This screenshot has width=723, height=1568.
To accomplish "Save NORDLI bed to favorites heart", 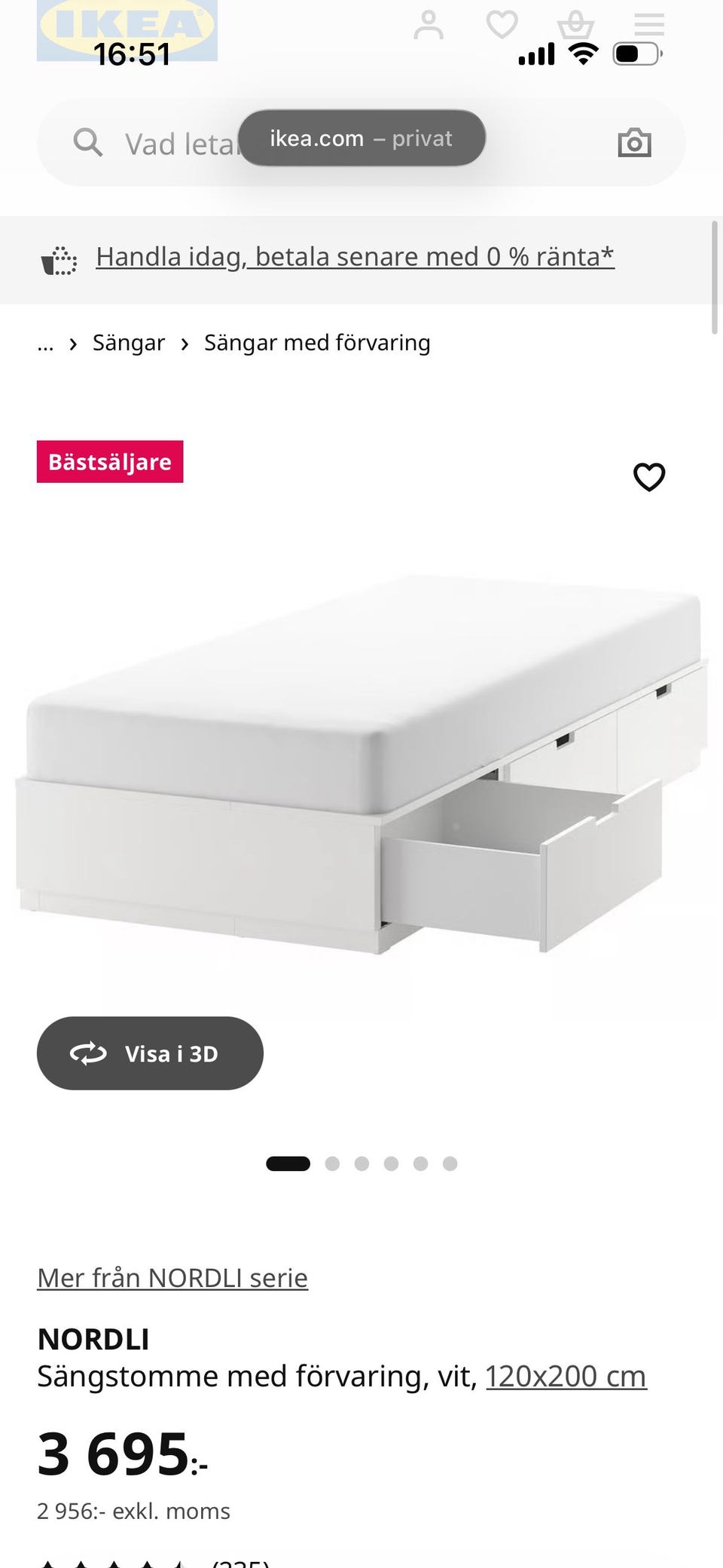I will point(649,476).
